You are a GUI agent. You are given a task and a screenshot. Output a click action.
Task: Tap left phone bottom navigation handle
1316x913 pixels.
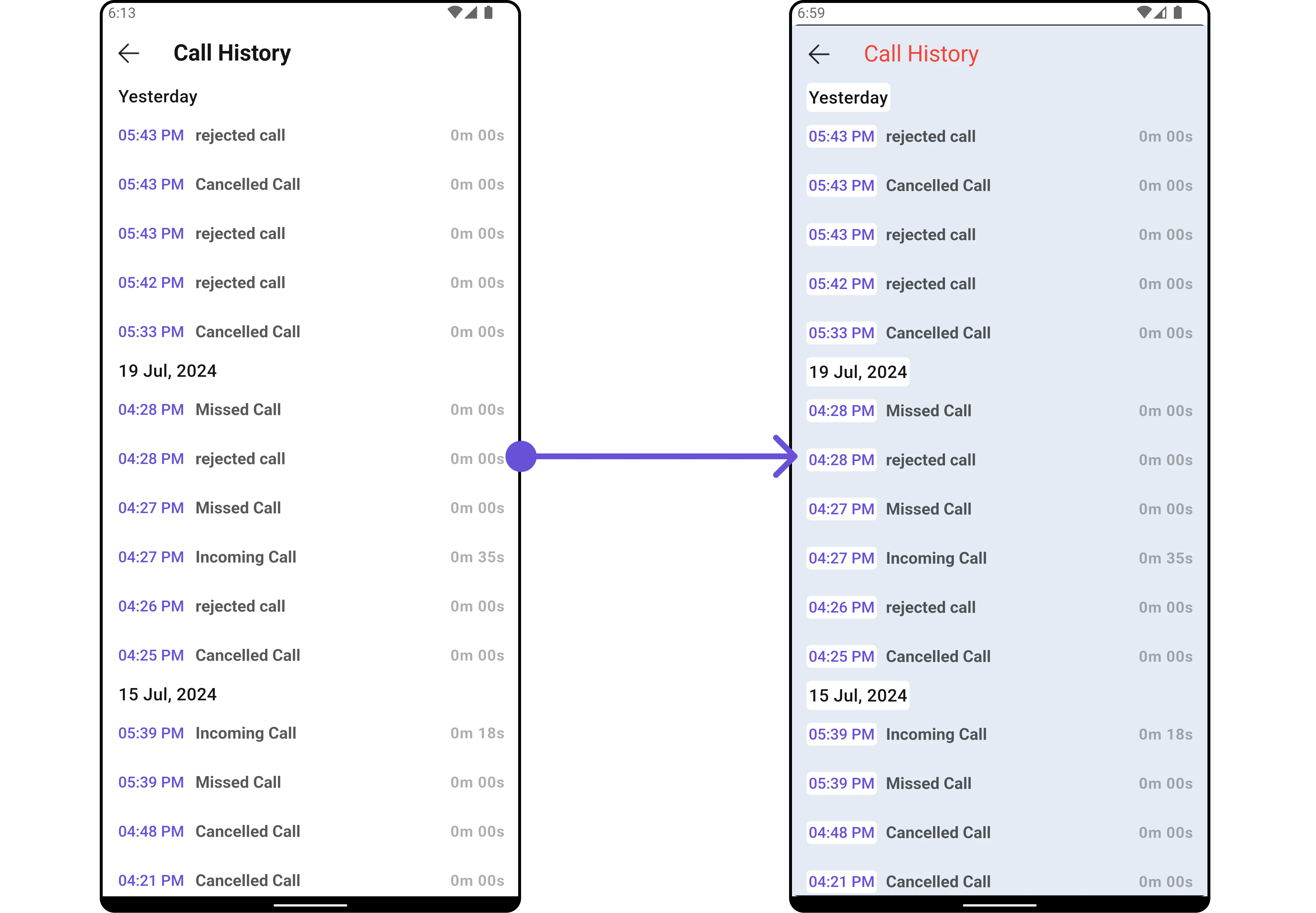point(310,906)
